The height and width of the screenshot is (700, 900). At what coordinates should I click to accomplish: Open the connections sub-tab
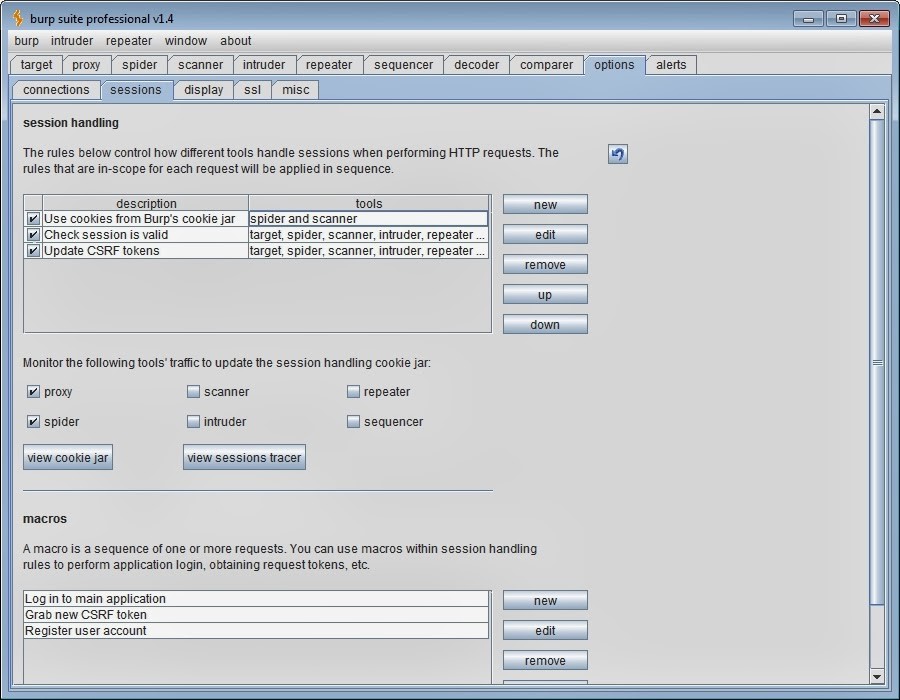coord(56,90)
